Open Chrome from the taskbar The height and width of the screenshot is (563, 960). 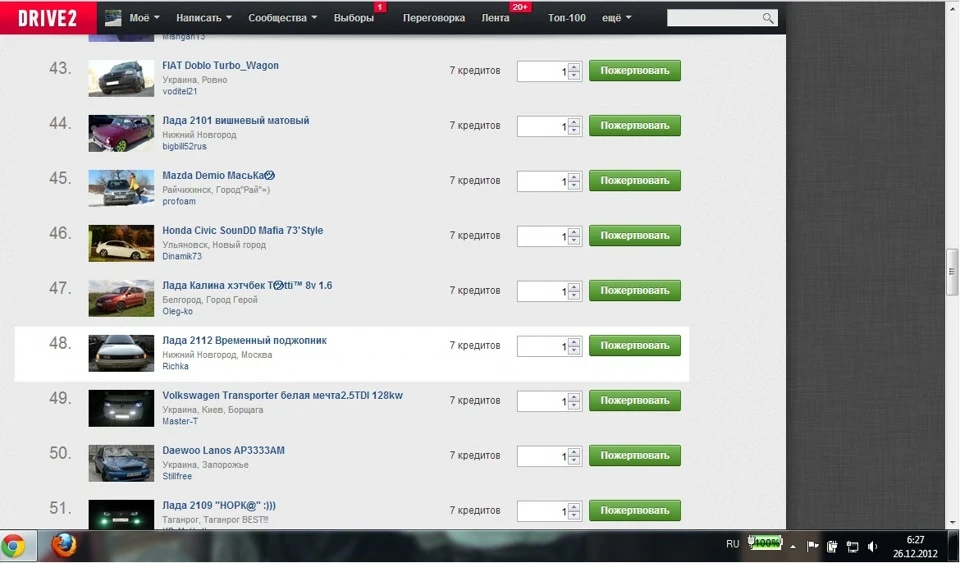[13, 545]
